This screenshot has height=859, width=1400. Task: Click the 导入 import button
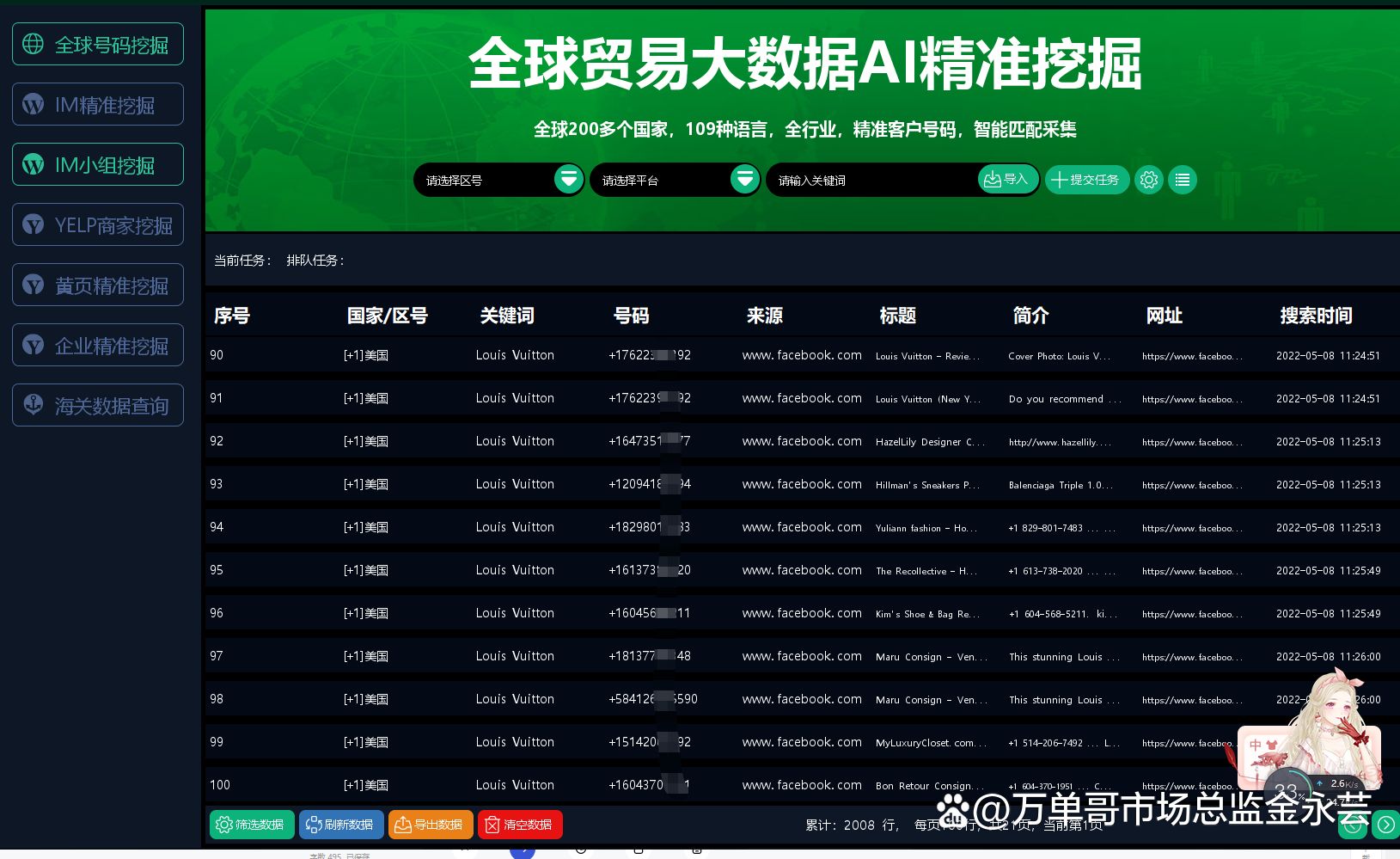pos(1007,179)
